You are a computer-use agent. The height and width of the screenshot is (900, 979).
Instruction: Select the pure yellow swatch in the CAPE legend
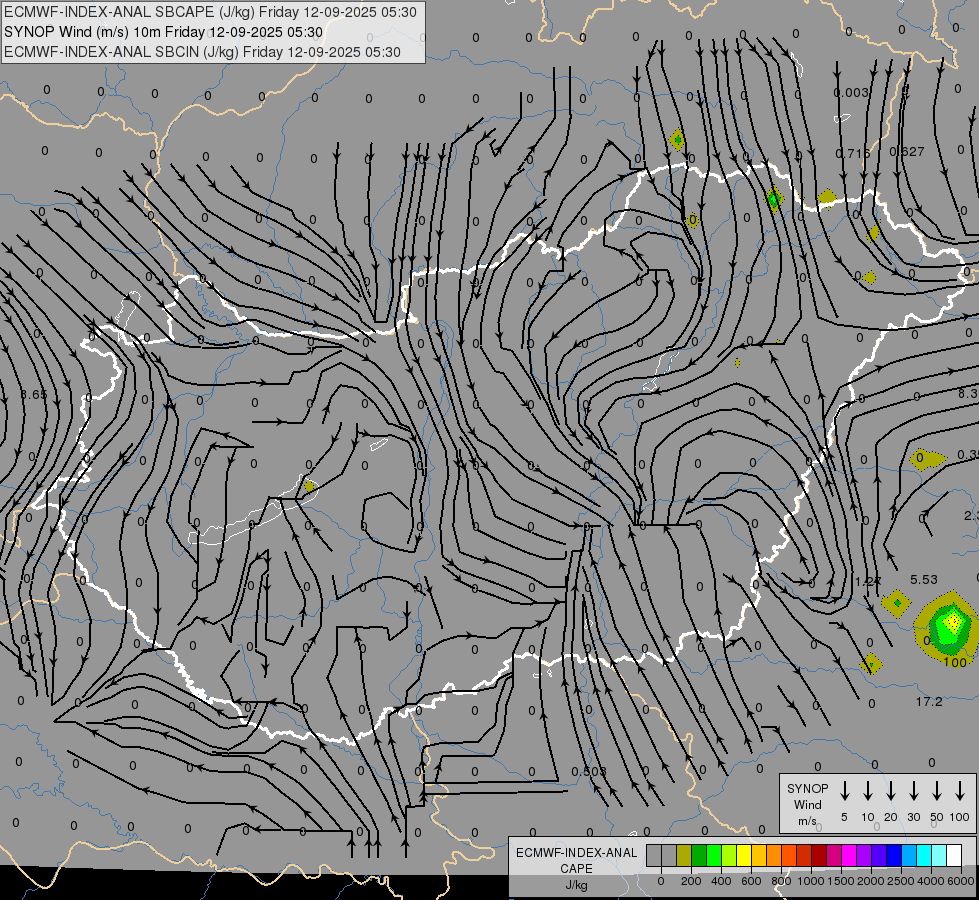[x=744, y=855]
